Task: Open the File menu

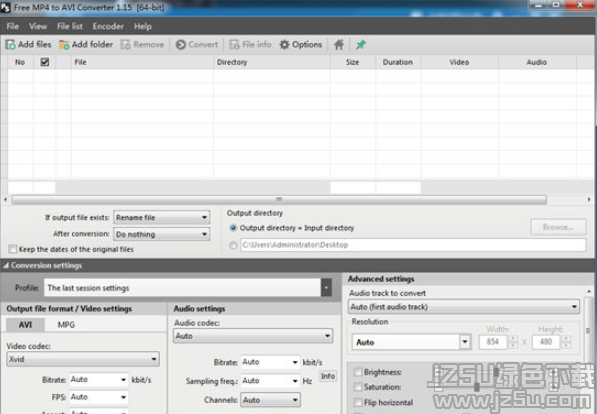Action: pyautogui.click(x=13, y=26)
